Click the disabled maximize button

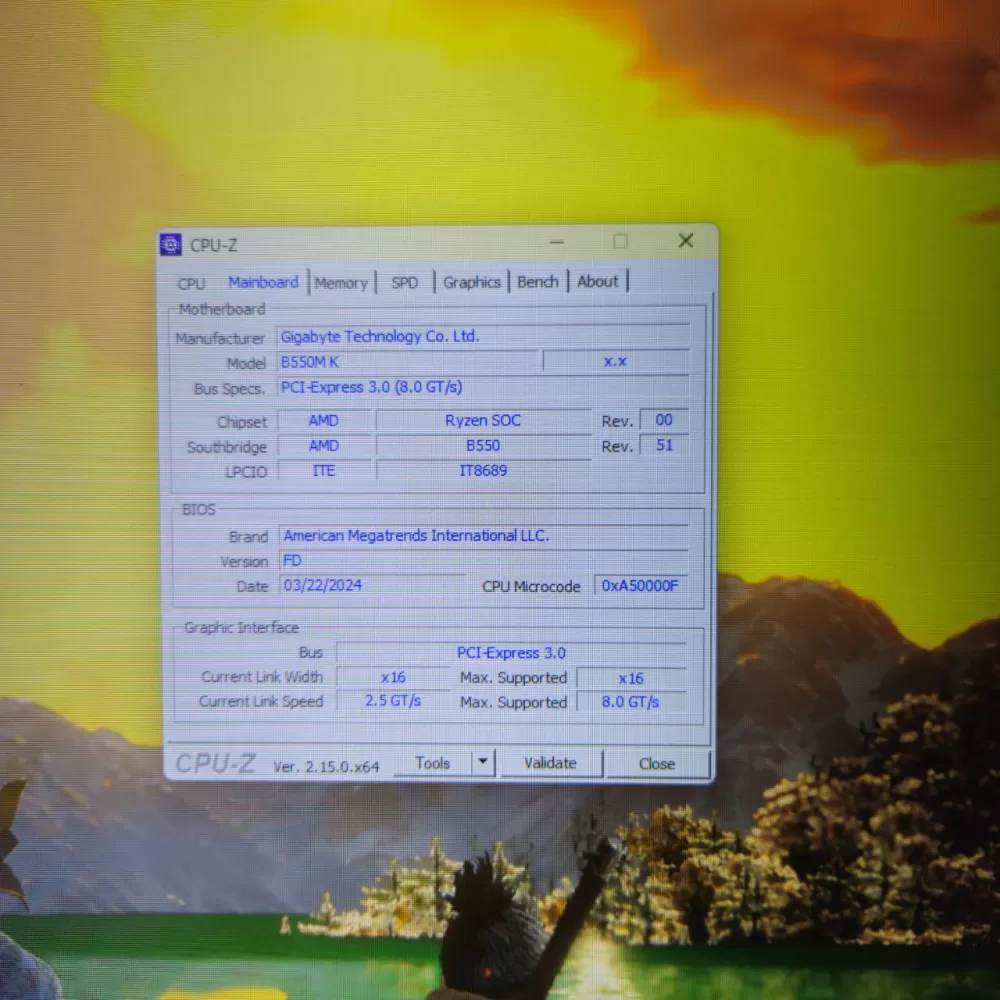point(620,241)
